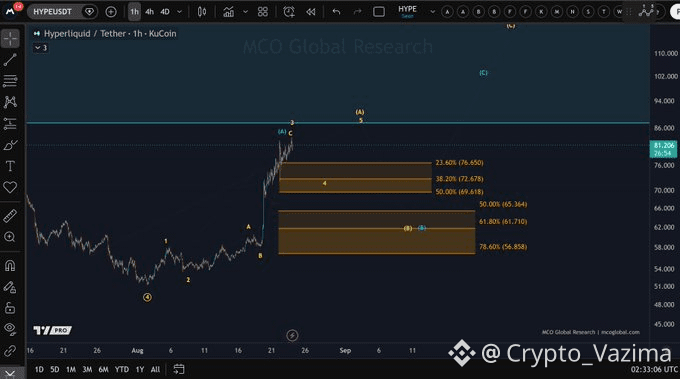Viewport: 680px width, 379px height.
Task: Click the 61.80% (61.710) Fibonacci label
Action: coord(503,222)
